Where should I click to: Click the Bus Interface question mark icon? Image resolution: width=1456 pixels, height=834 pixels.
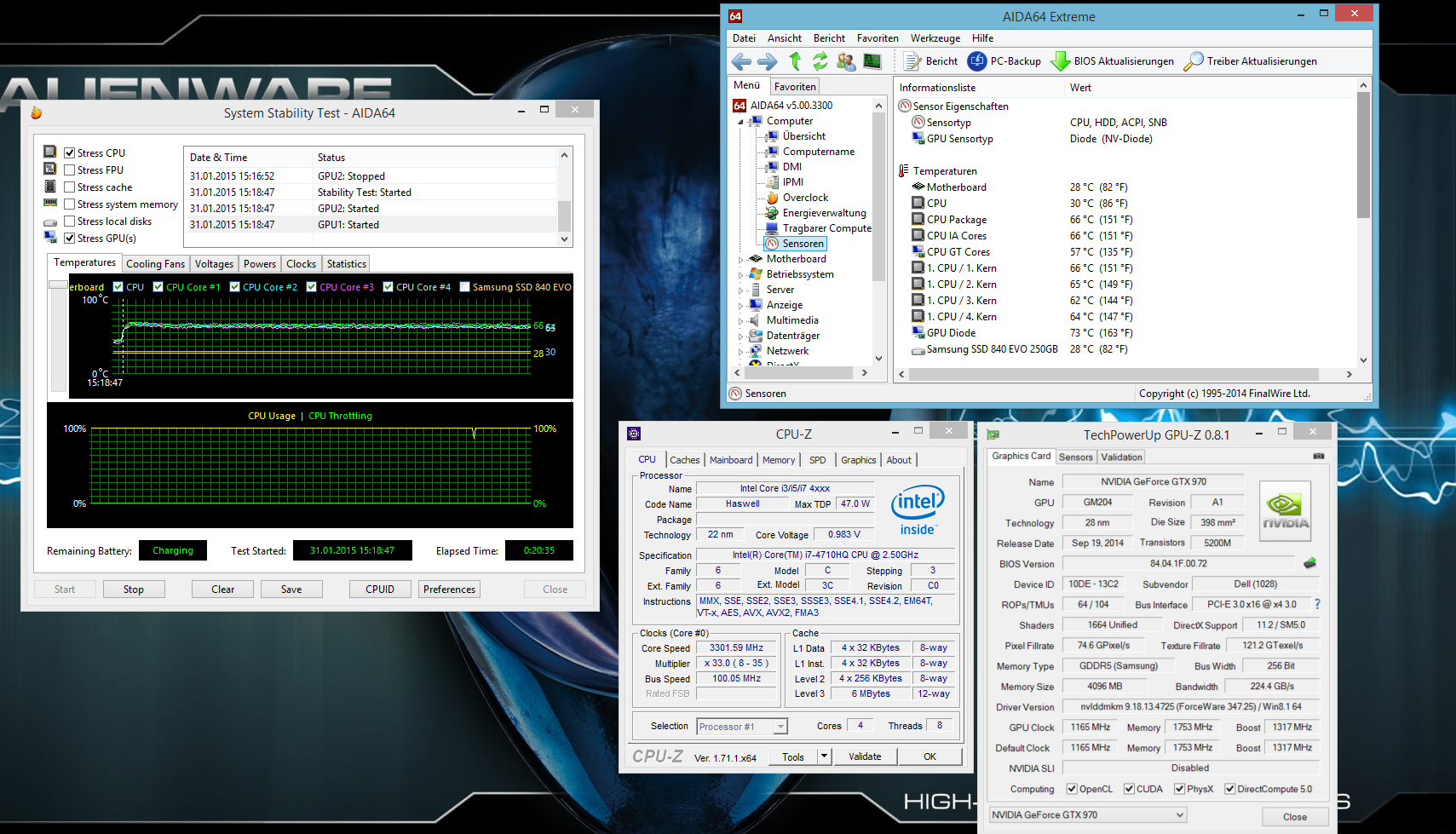pos(1317,604)
